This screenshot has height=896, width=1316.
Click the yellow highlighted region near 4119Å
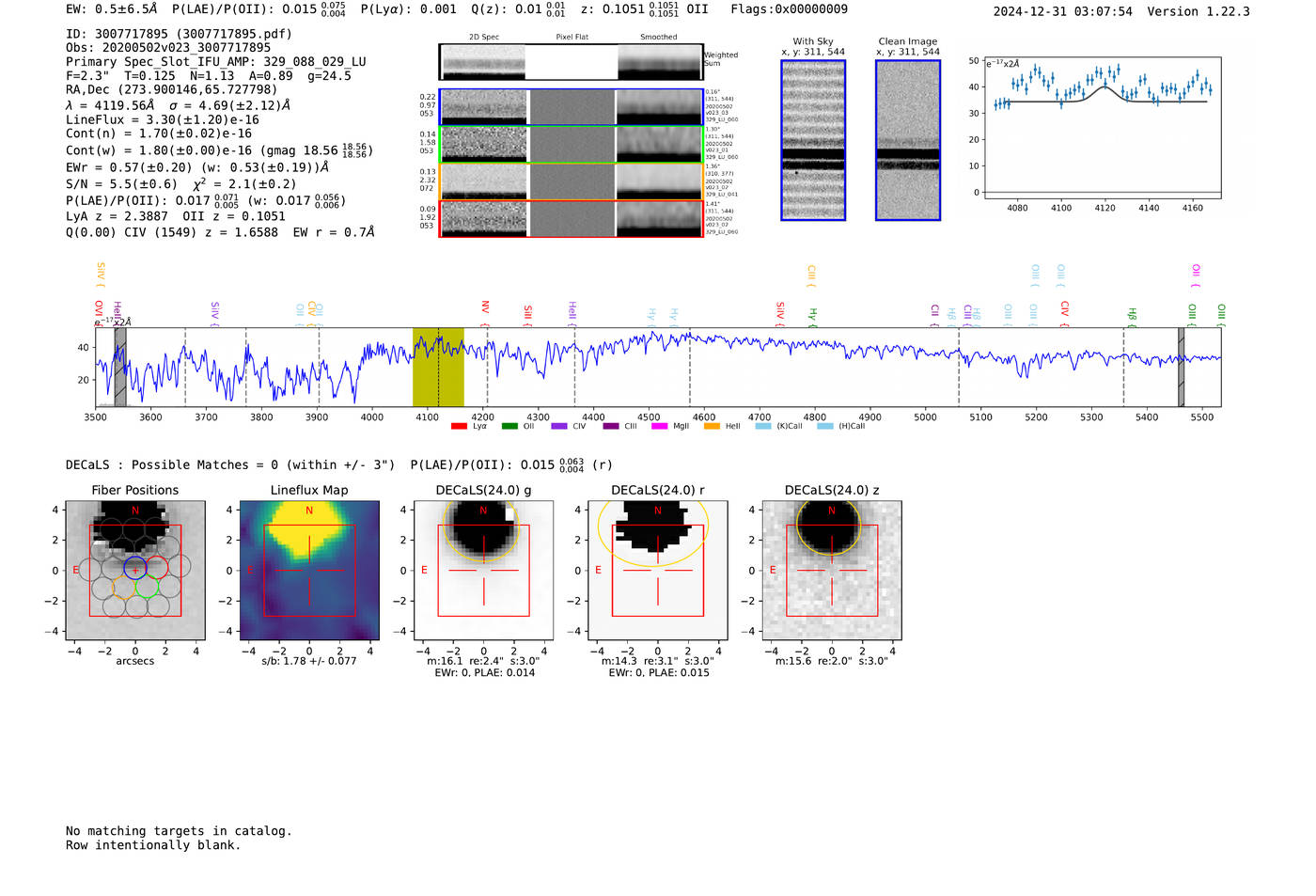tap(438, 368)
